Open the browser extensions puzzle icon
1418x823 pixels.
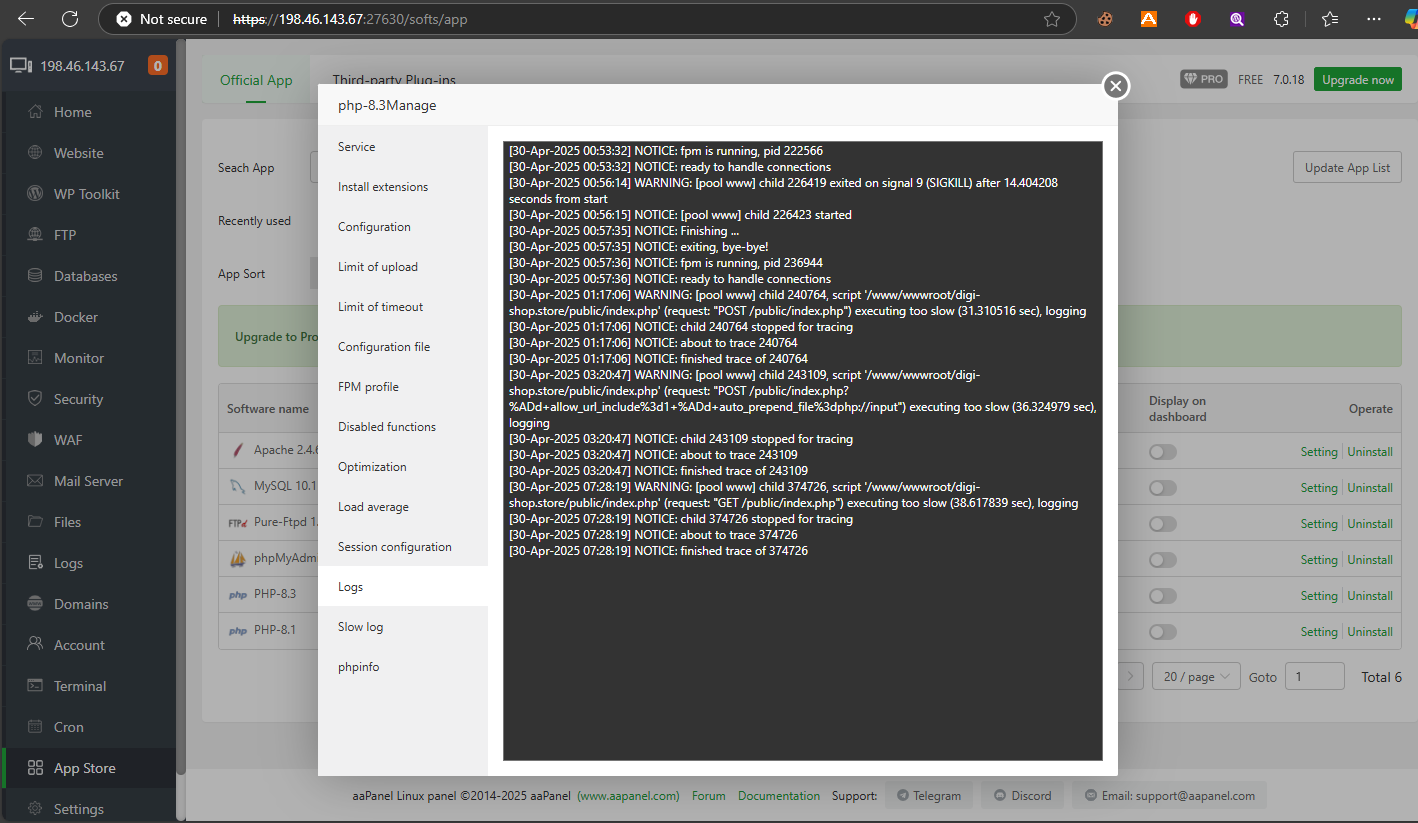[x=1281, y=19]
